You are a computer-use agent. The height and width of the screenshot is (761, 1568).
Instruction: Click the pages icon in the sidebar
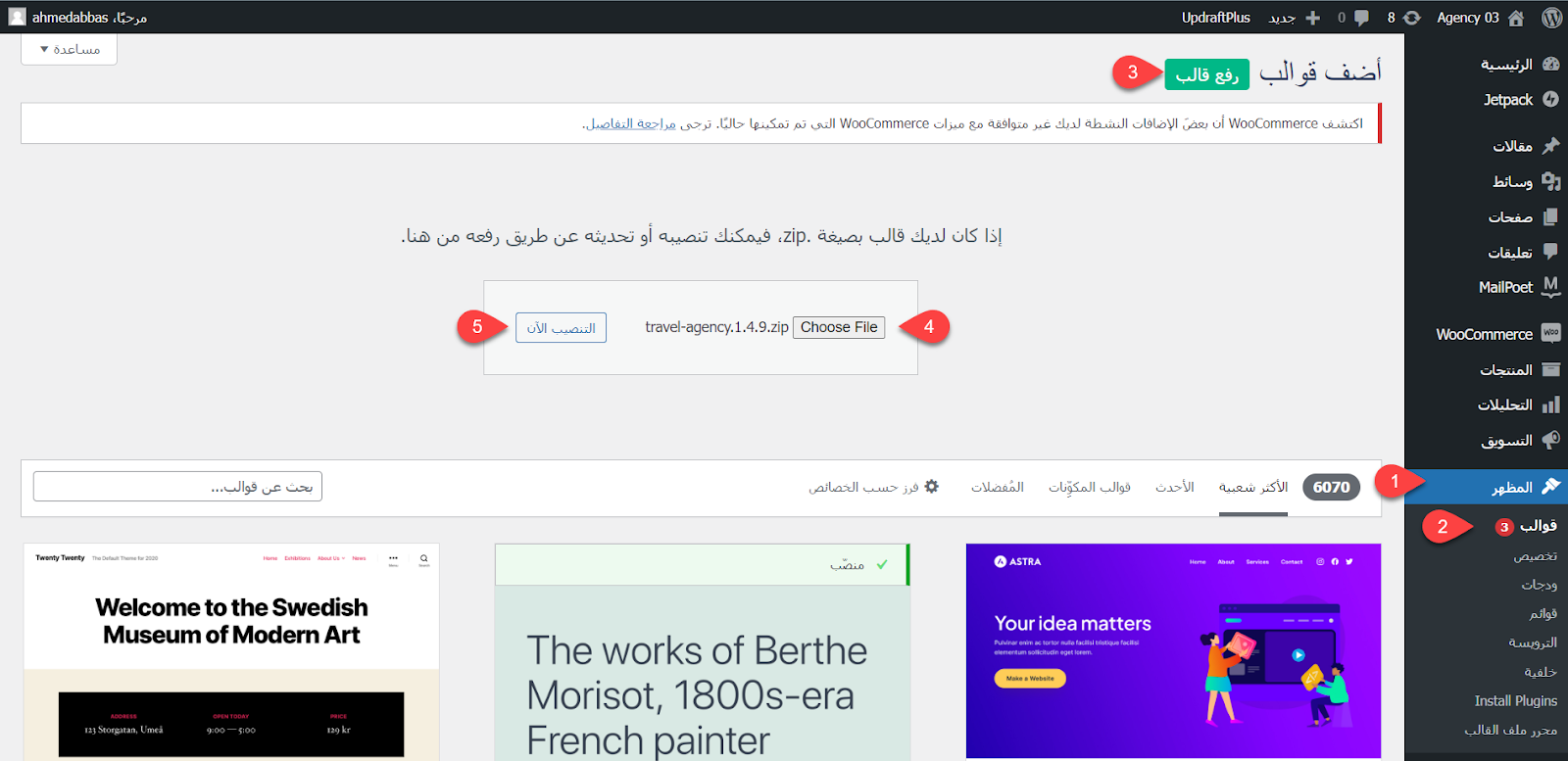(1550, 216)
